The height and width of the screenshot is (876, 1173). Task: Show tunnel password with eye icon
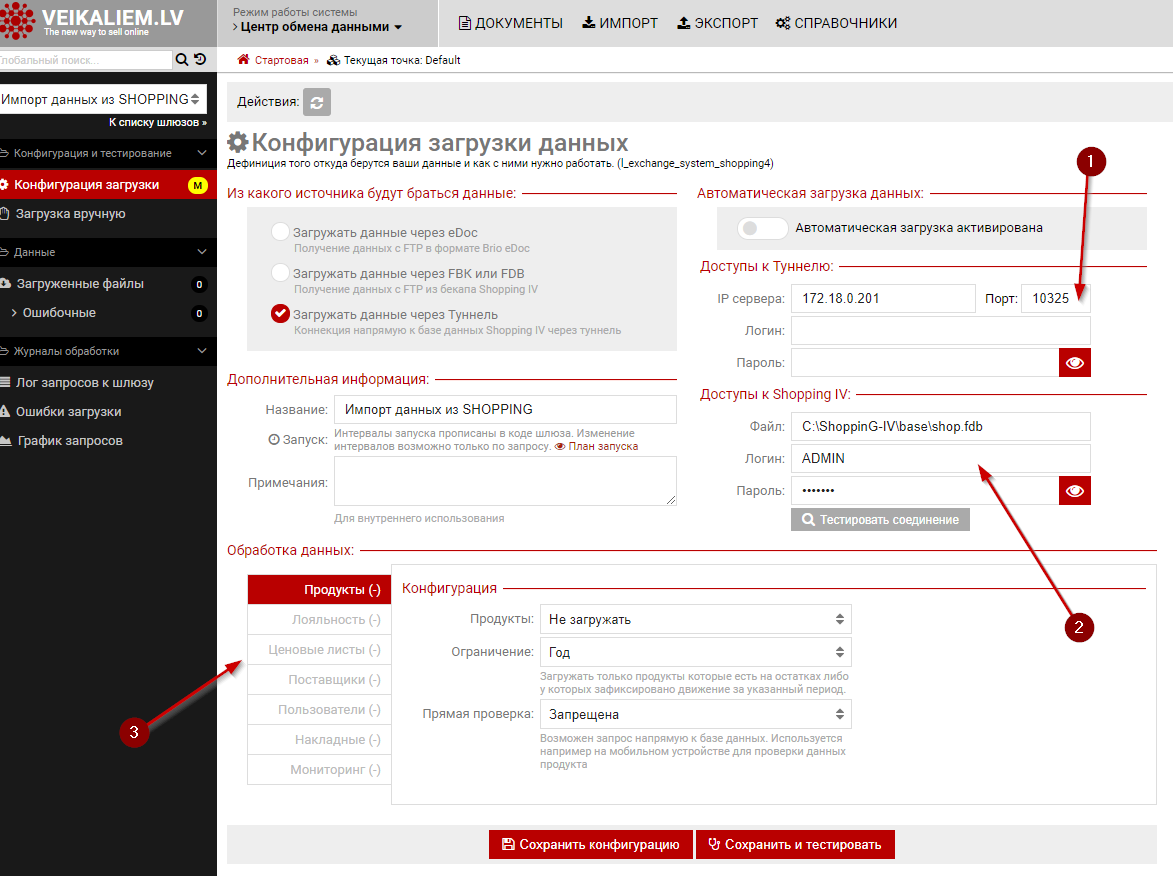click(x=1075, y=362)
